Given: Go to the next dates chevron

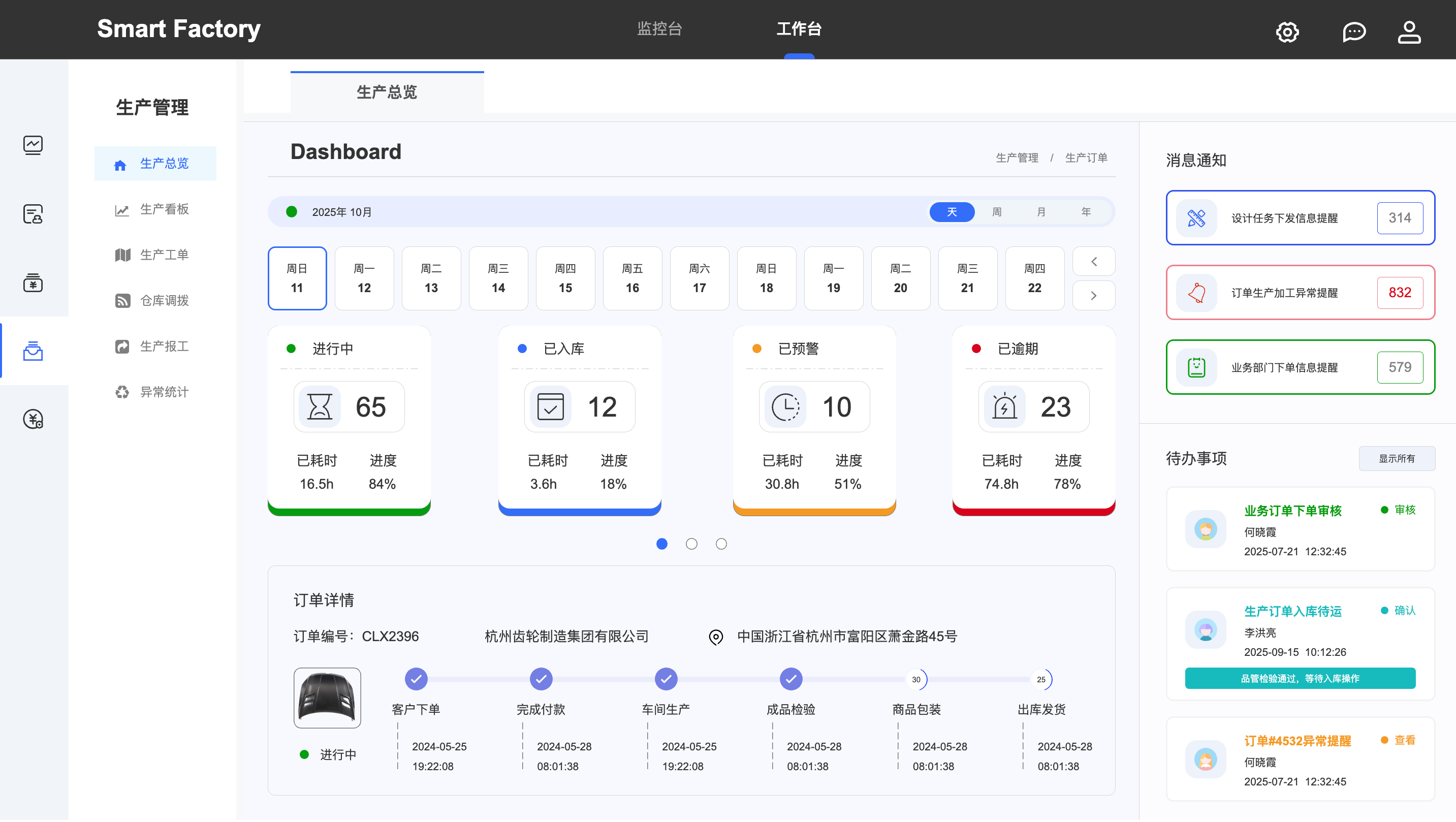Looking at the screenshot, I should pos(1093,296).
